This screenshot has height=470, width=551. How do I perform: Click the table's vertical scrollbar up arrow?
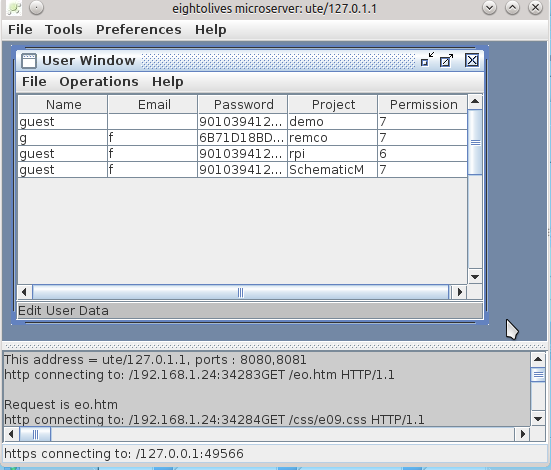pyautogui.click(x=475, y=102)
